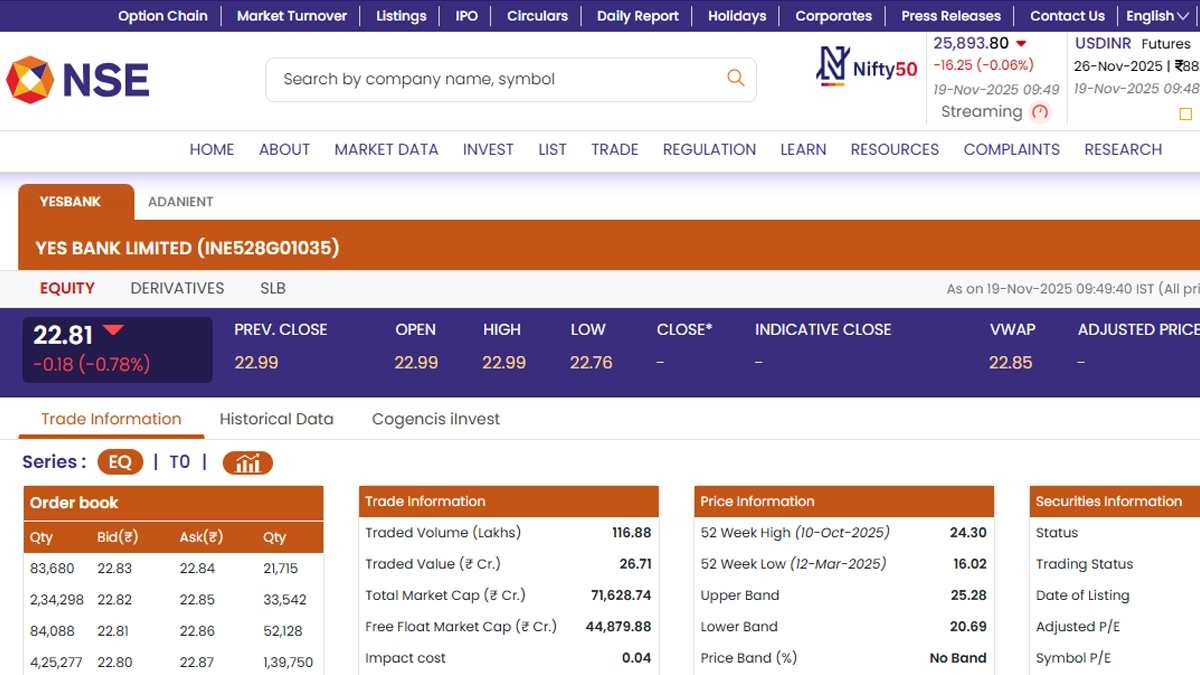This screenshot has height=675, width=1200.
Task: Select the EQ series pill
Action: pyautogui.click(x=120, y=462)
